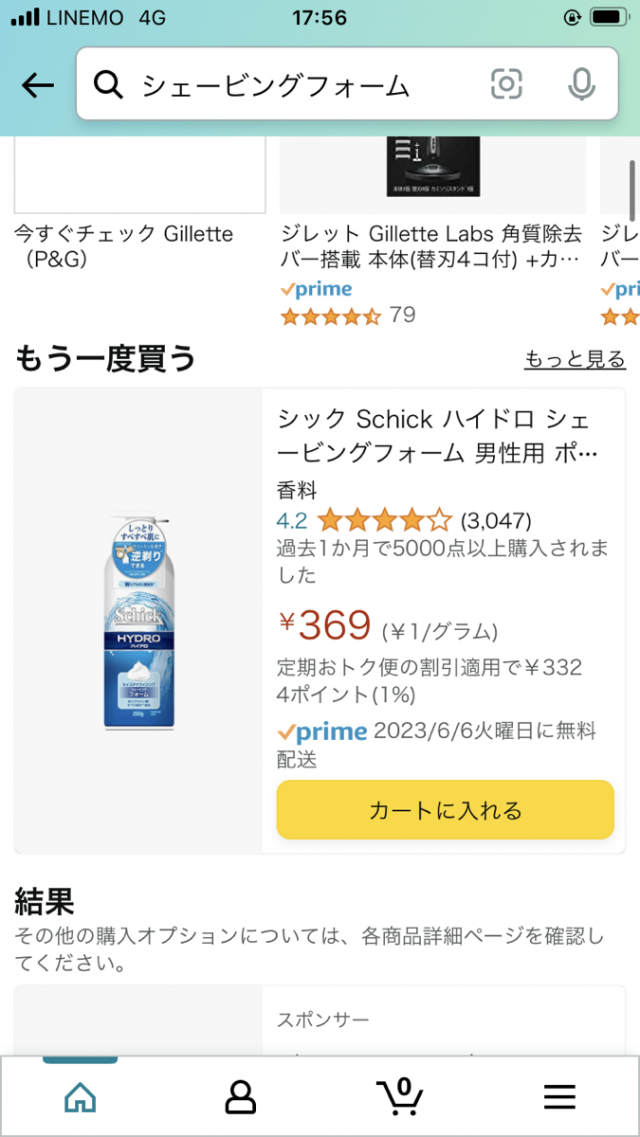Tap 今すぐチェック Gillette (P&G) link

click(x=123, y=246)
